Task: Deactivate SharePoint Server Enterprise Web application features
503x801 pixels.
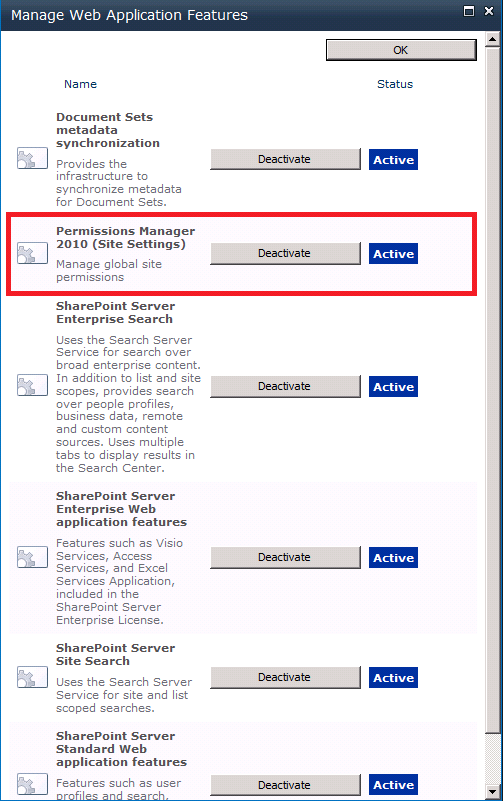Action: 285,557
